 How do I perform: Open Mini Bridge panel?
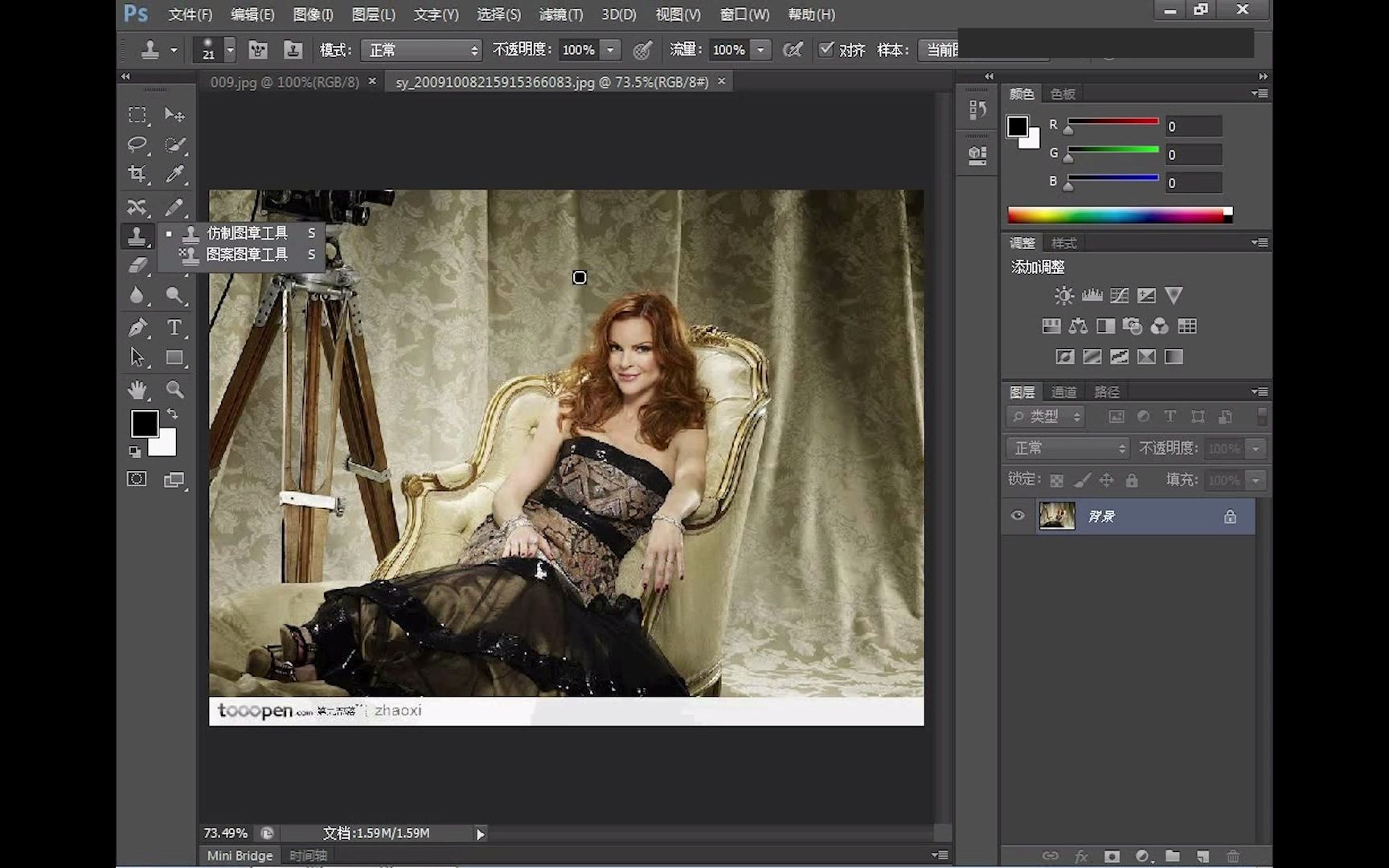(240, 856)
